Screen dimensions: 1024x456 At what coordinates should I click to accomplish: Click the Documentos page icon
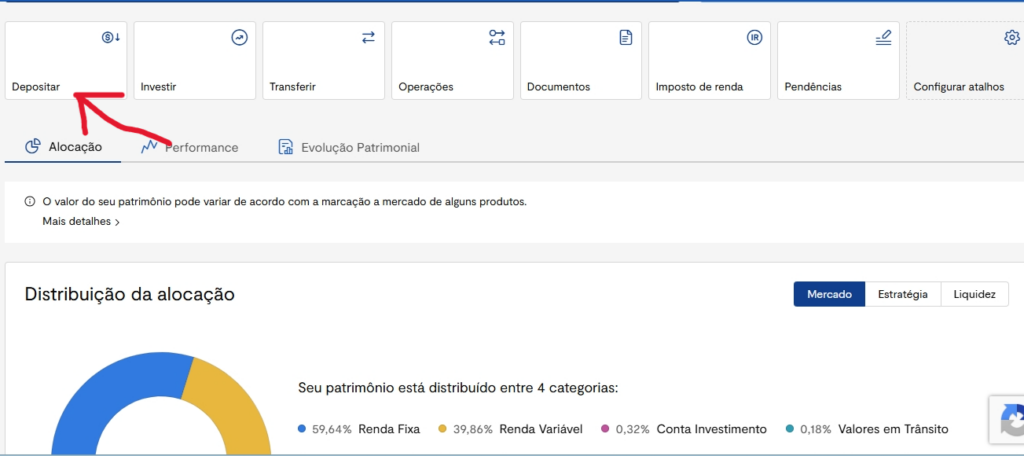[626, 38]
